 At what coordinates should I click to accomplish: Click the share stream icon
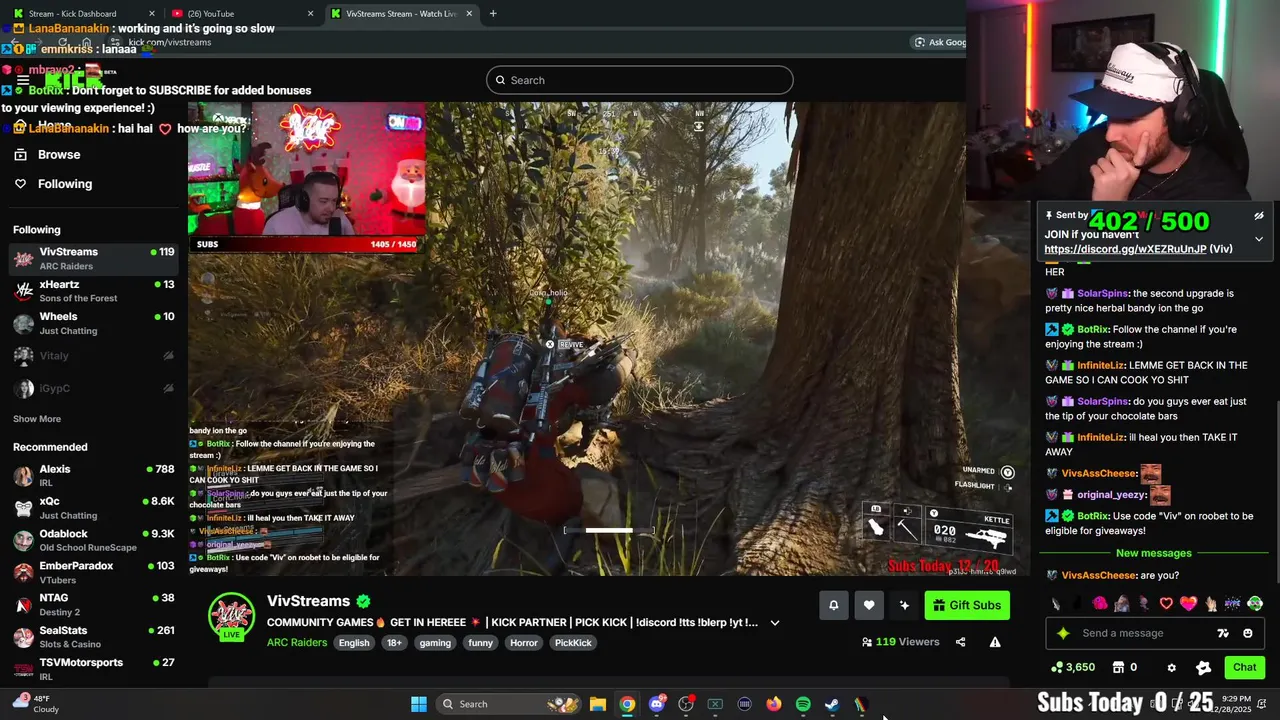(960, 642)
